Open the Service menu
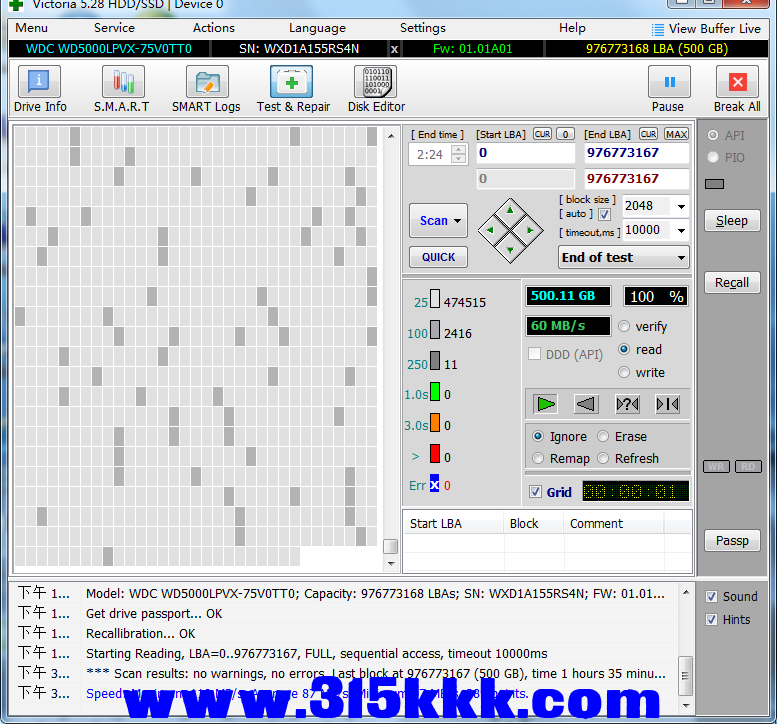 tap(114, 28)
